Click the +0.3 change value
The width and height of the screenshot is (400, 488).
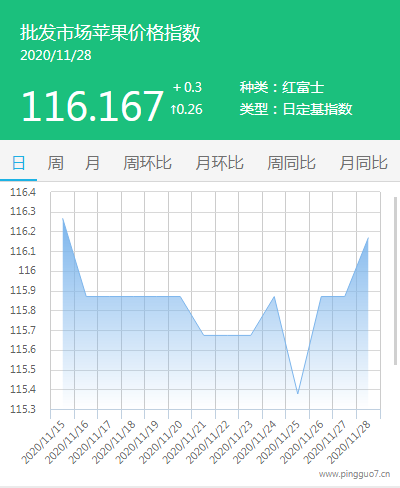coord(187,87)
